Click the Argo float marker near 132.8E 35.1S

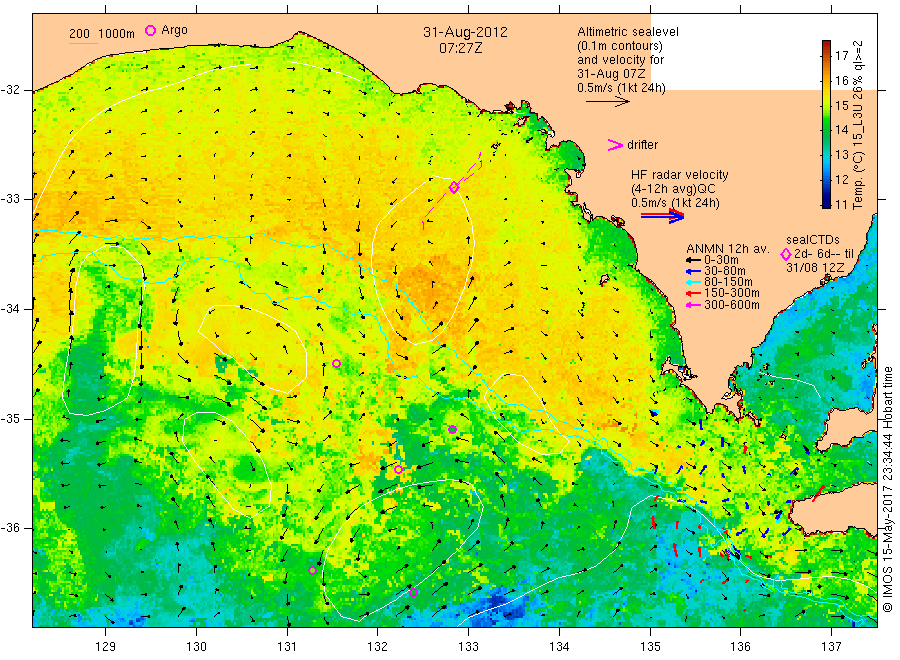pos(452,429)
